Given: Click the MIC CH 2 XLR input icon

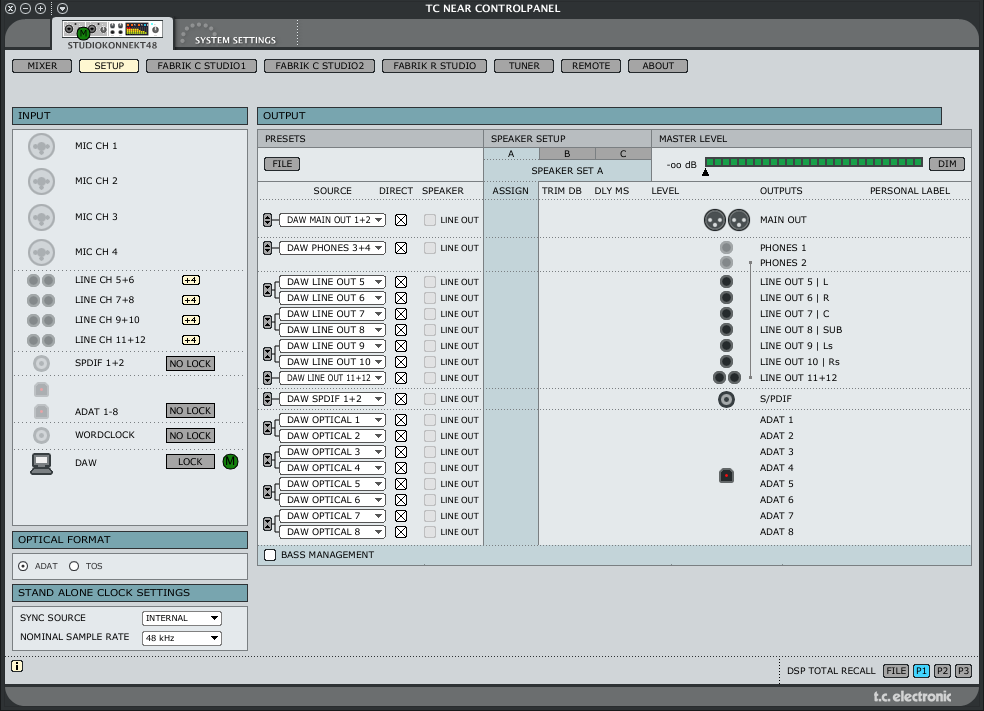Looking at the screenshot, I should pyautogui.click(x=41, y=182).
